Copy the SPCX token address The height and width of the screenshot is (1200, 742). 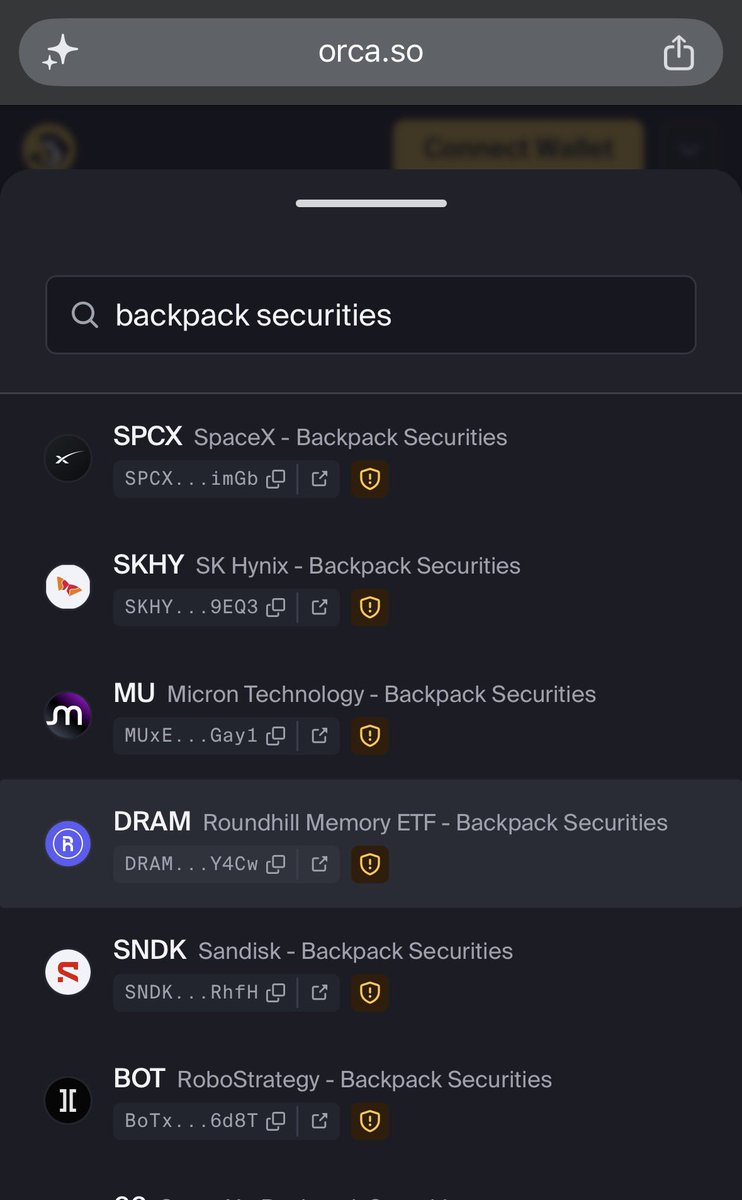pos(276,479)
